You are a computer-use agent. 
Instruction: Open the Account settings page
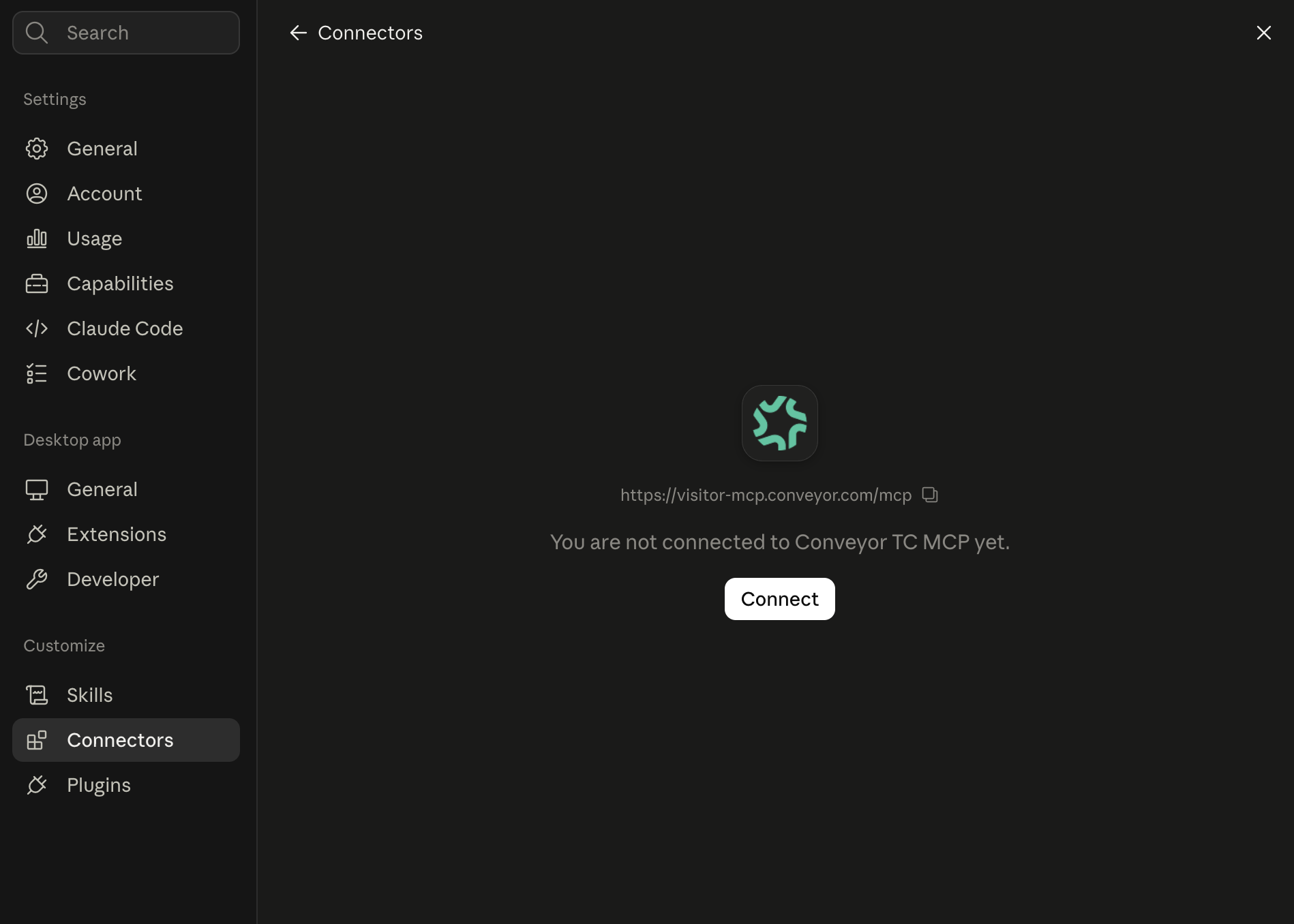coord(126,194)
